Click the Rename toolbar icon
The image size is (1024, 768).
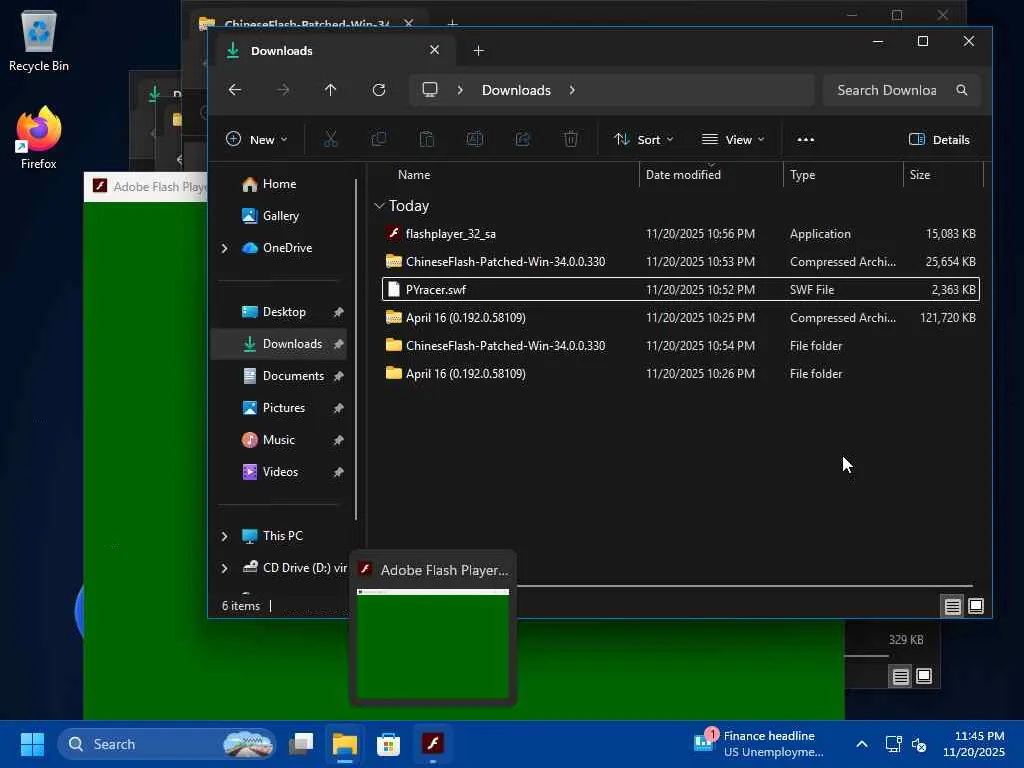tap(475, 139)
